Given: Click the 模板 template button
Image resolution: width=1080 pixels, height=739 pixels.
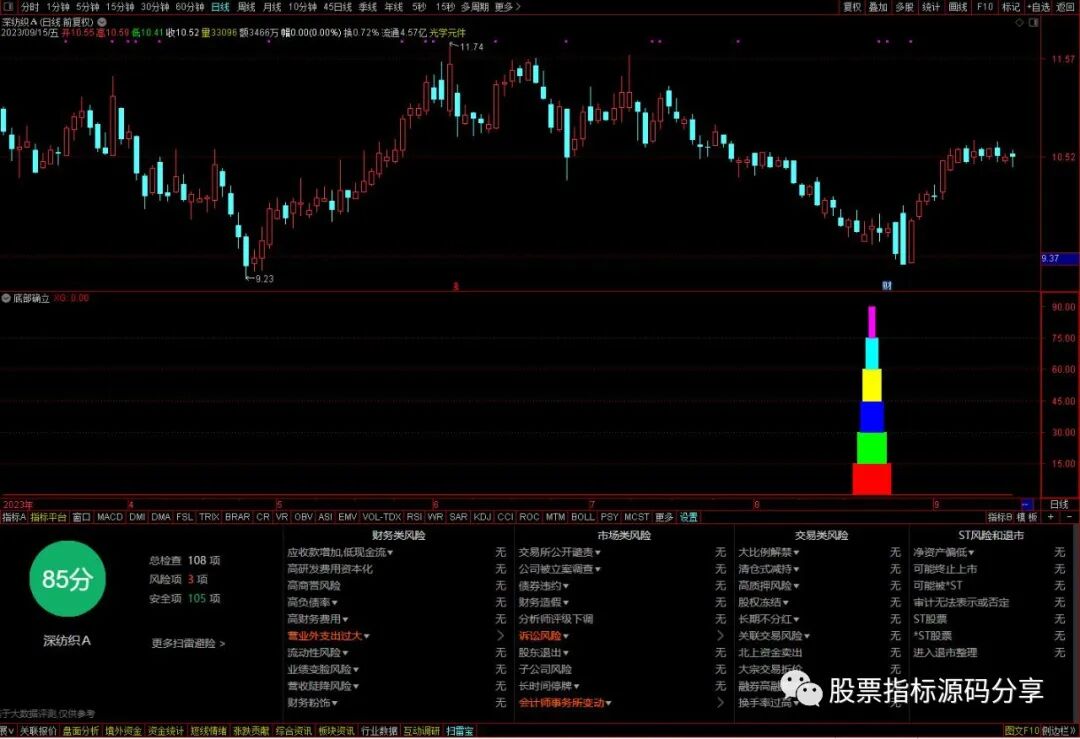Looking at the screenshot, I should pyautogui.click(x=1027, y=517).
